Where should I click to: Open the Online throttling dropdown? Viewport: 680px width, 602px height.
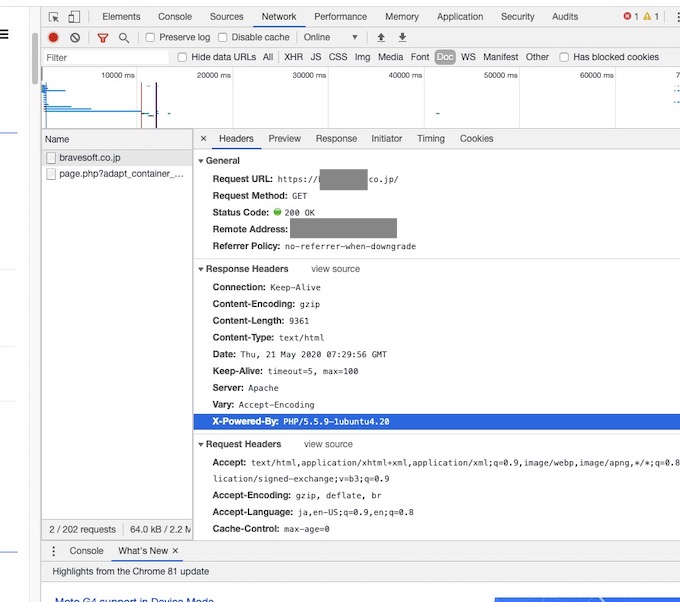[x=330, y=37]
